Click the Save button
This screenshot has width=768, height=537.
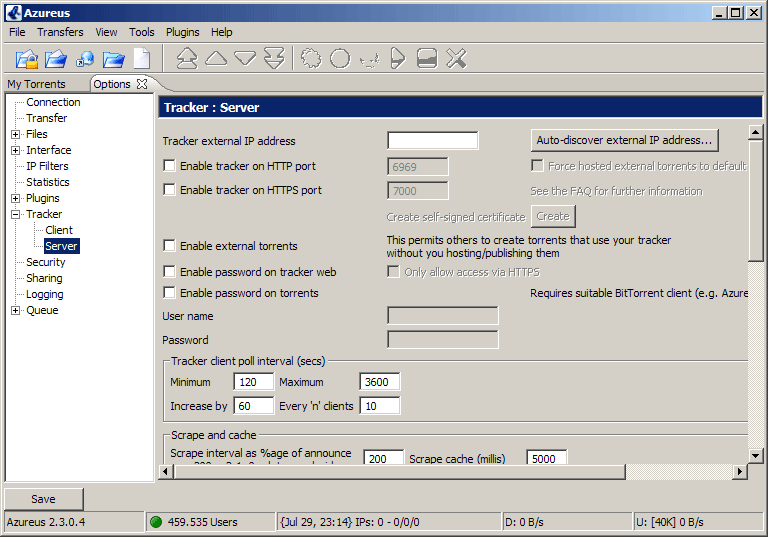(x=44, y=499)
